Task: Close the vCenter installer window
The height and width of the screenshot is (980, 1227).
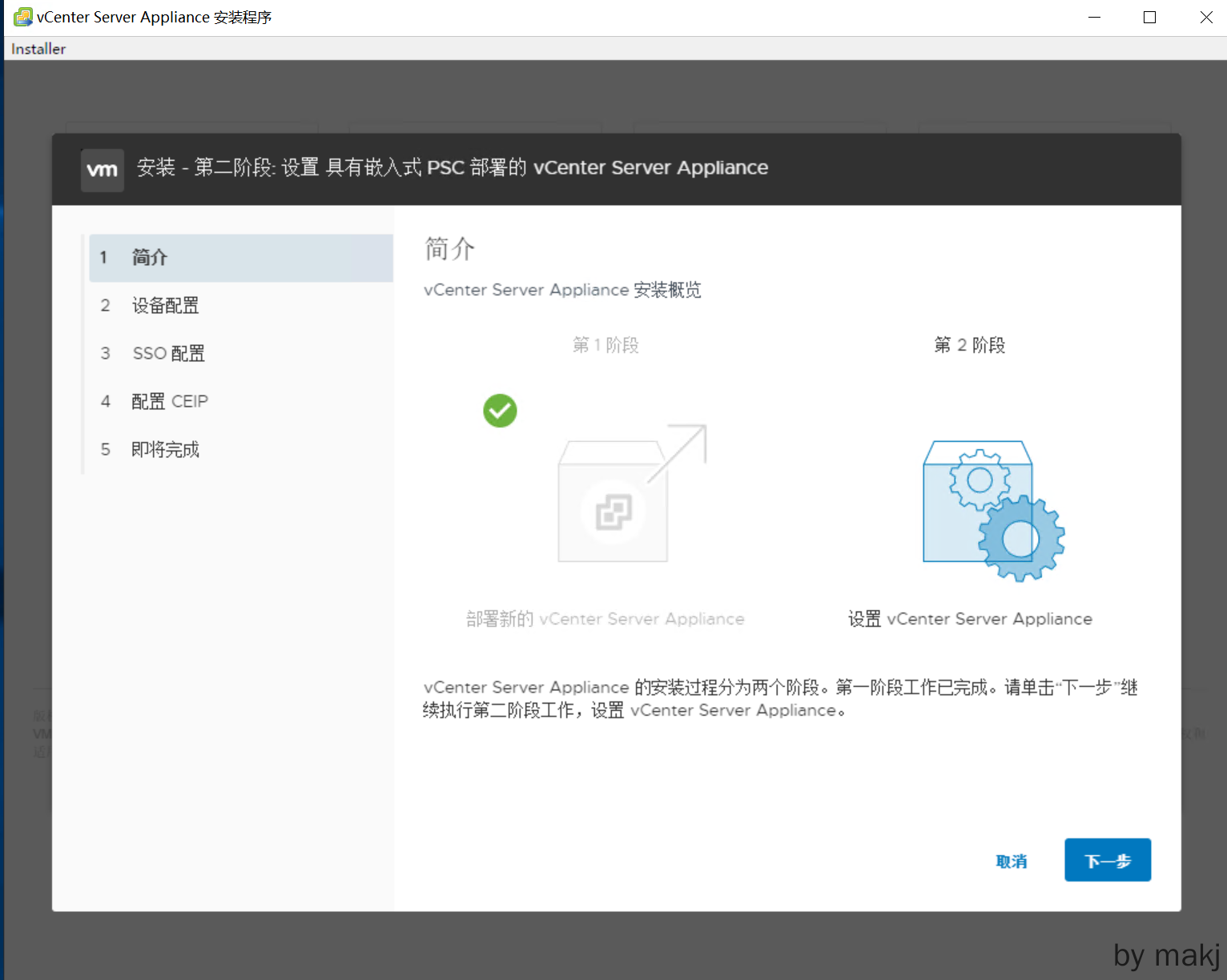Action: point(1205,18)
